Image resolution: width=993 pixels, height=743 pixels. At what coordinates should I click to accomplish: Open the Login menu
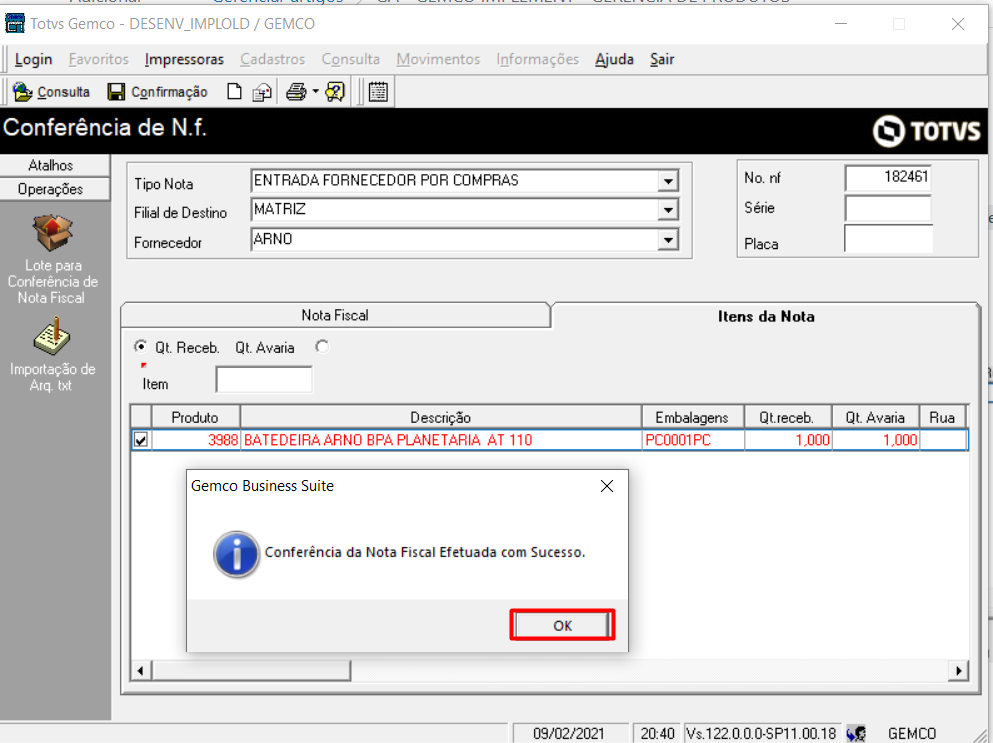click(x=33, y=59)
